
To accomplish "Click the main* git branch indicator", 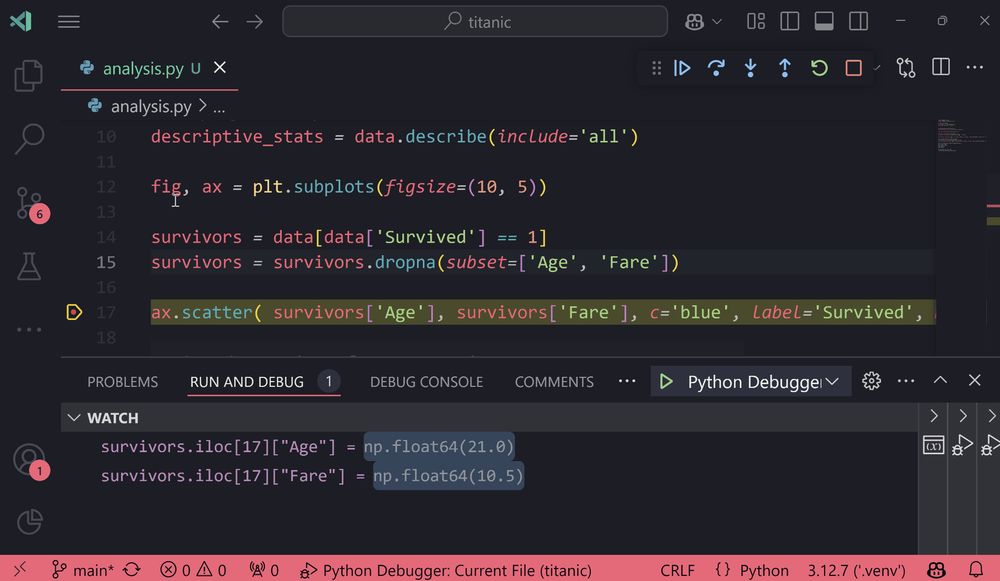I will 83,570.
